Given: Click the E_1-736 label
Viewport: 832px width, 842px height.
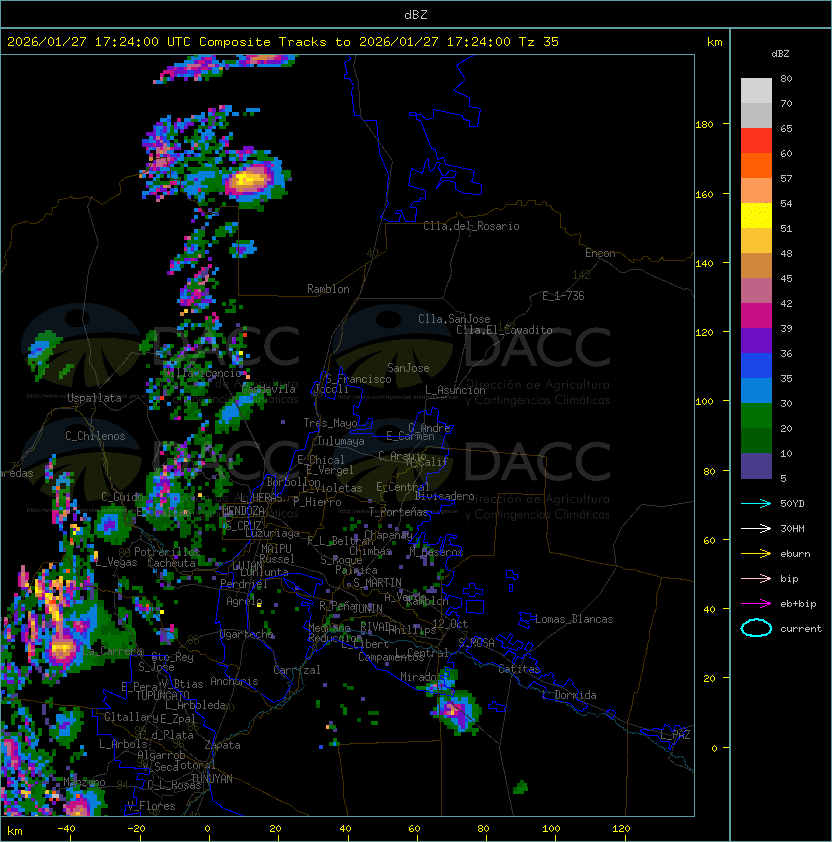Looking at the screenshot, I should (x=563, y=296).
